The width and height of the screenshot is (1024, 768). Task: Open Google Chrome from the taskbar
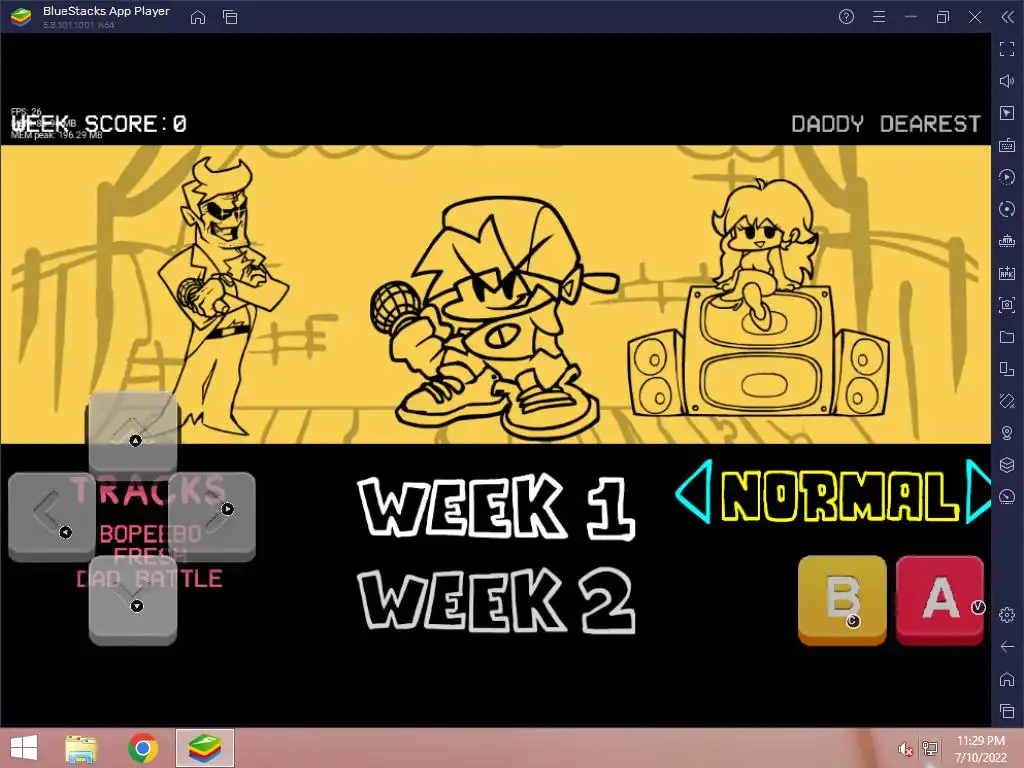142,748
